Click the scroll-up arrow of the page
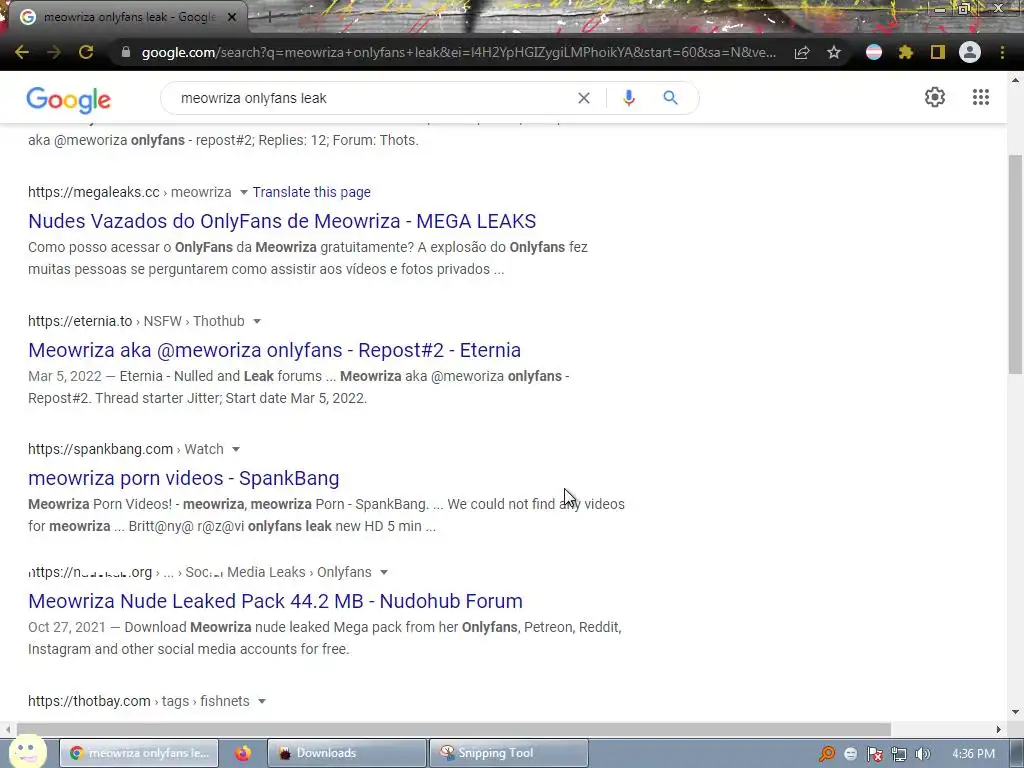Image resolution: width=1024 pixels, height=768 pixels. click(x=1016, y=80)
